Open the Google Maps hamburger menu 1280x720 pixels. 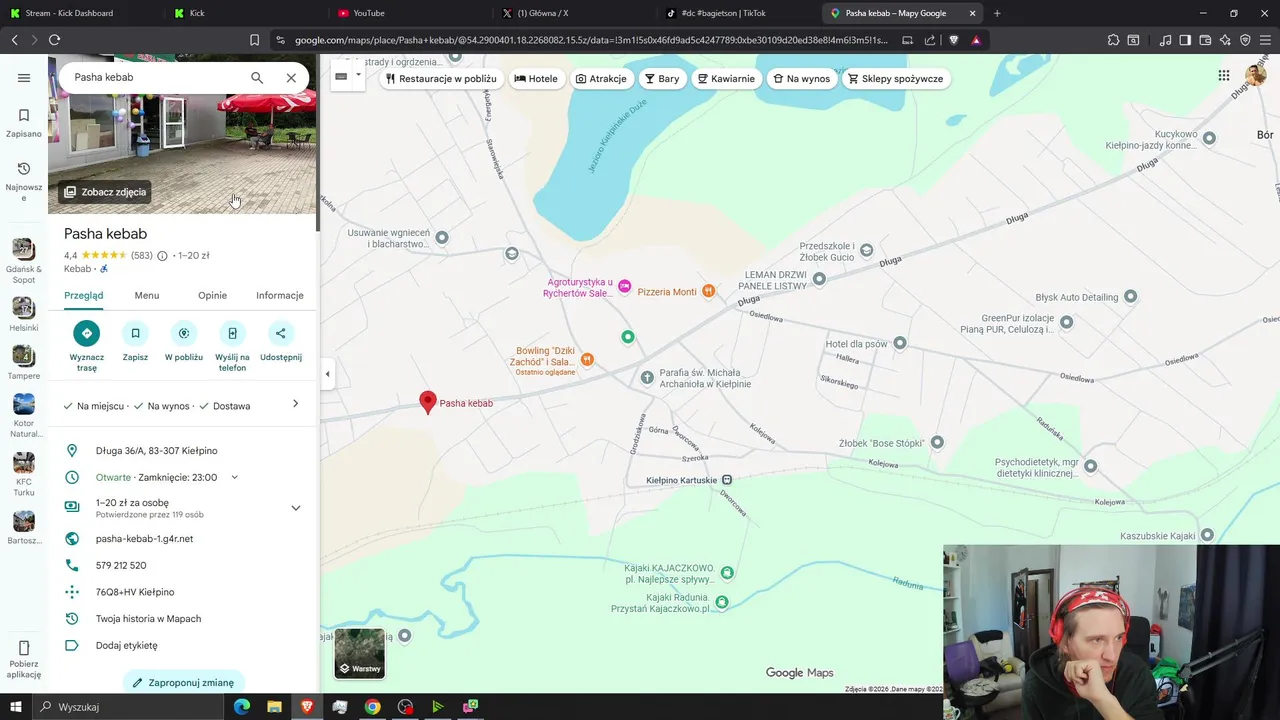pos(24,78)
